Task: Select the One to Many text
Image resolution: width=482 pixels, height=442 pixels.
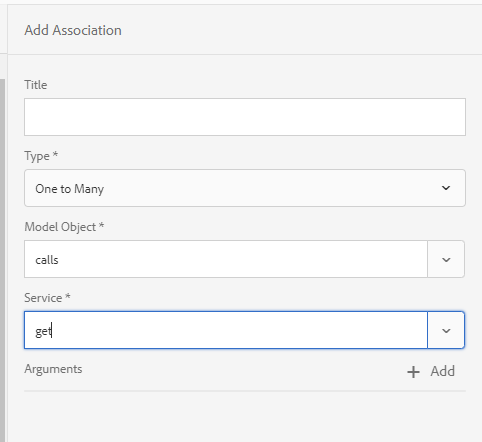Action: [x=70, y=189]
